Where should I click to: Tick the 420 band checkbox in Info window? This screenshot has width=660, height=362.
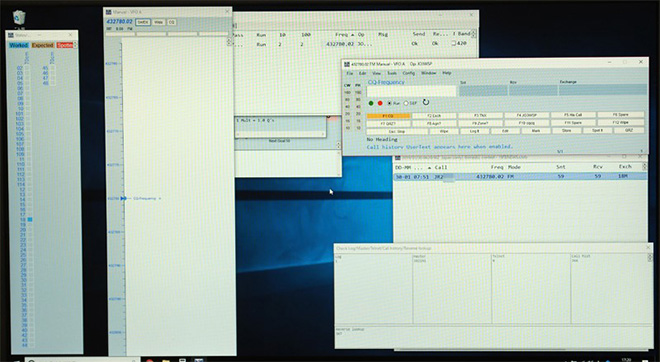click(x=453, y=43)
